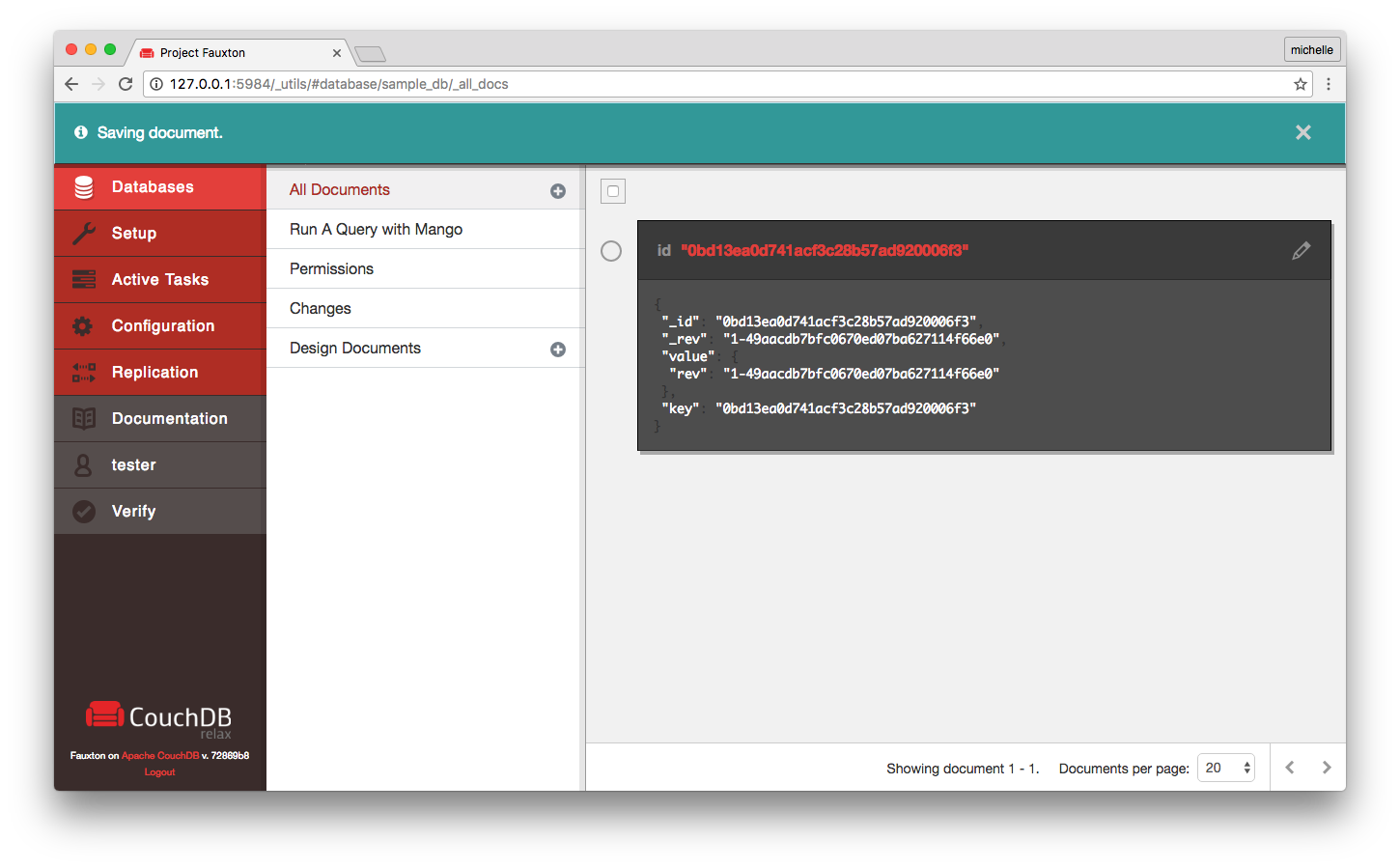Open Active Tasks section
Image resolution: width=1400 pixels, height=868 pixels.
[160, 280]
